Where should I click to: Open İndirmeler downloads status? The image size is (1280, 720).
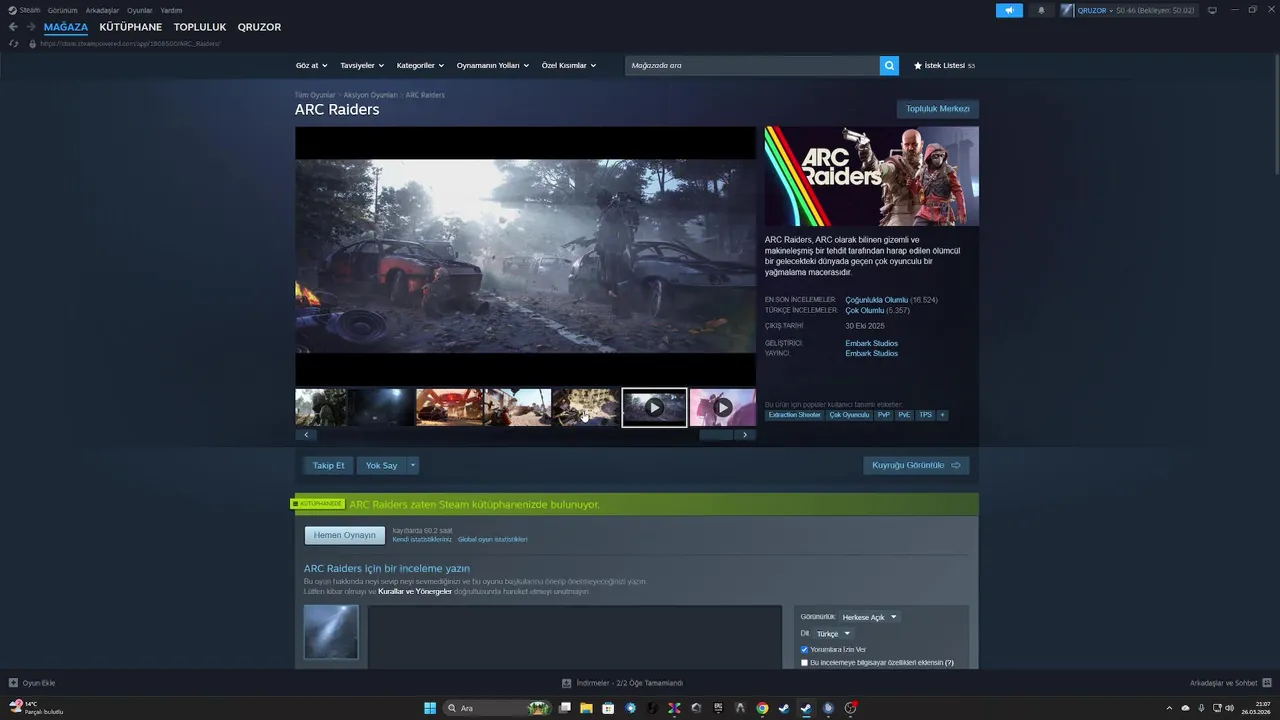622,683
